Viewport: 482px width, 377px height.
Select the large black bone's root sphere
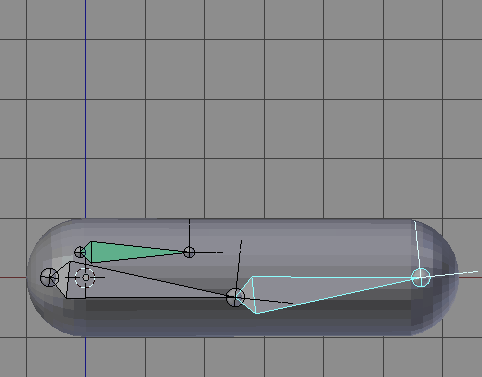point(49,277)
